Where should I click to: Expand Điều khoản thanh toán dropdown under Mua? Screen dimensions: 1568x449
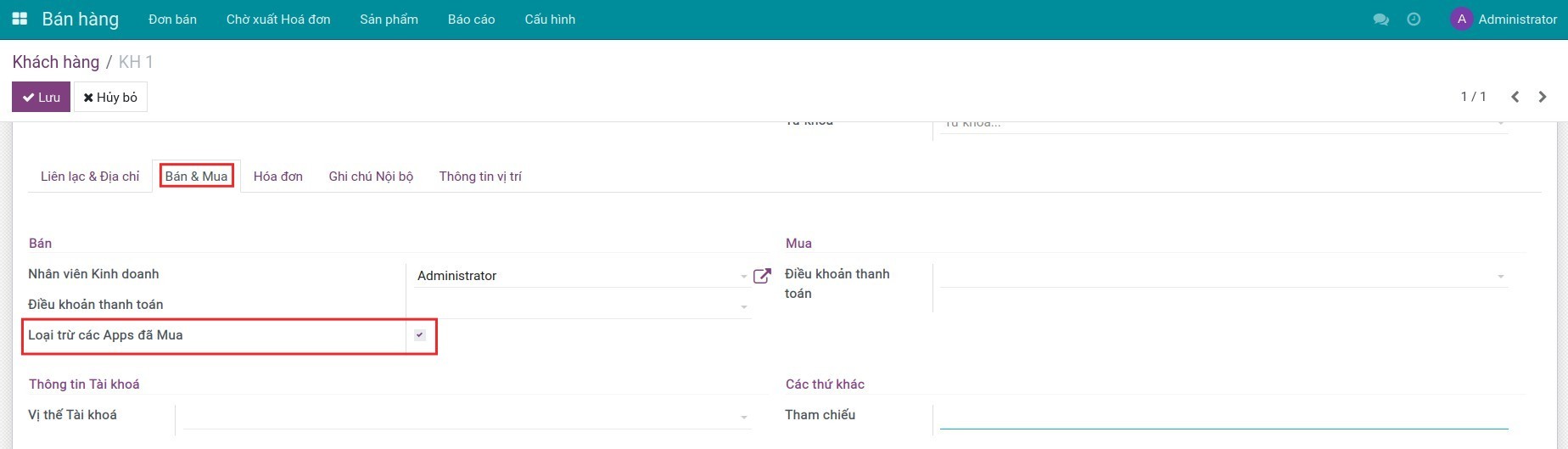pyautogui.click(x=1500, y=277)
